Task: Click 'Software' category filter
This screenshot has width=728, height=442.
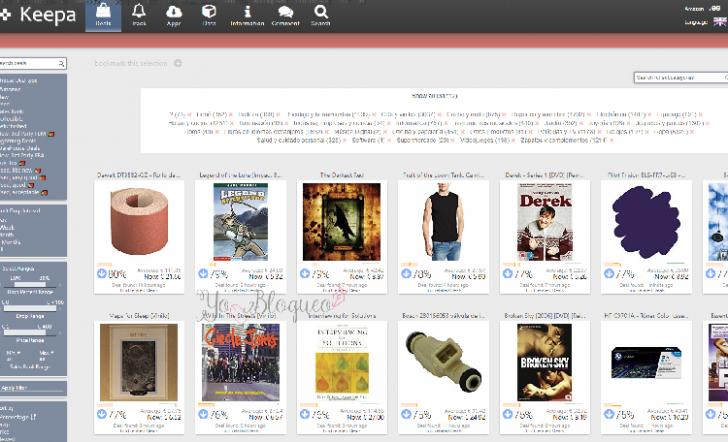Action: [368, 140]
